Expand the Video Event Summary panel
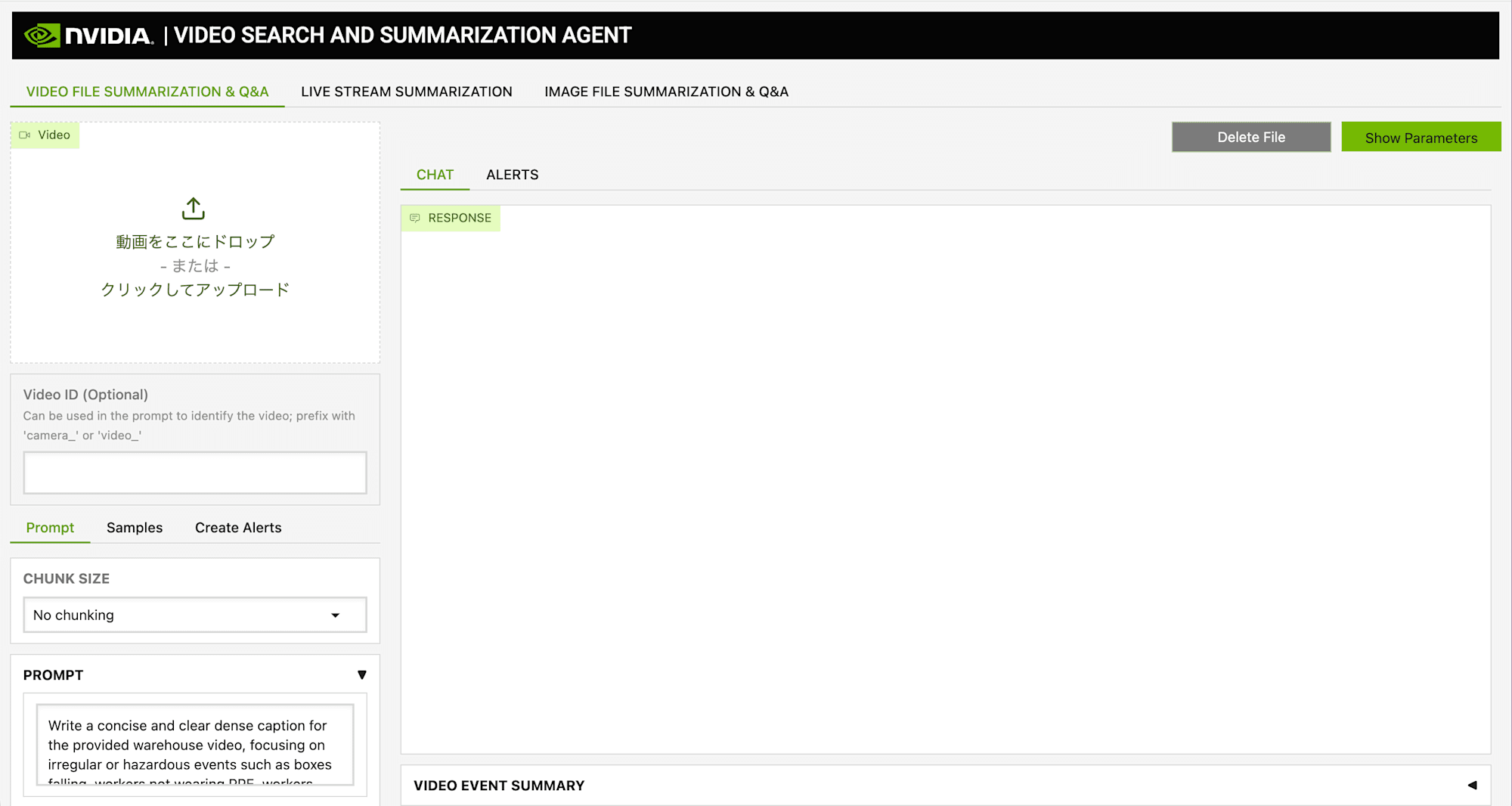This screenshot has width=1512, height=806. click(x=1472, y=785)
